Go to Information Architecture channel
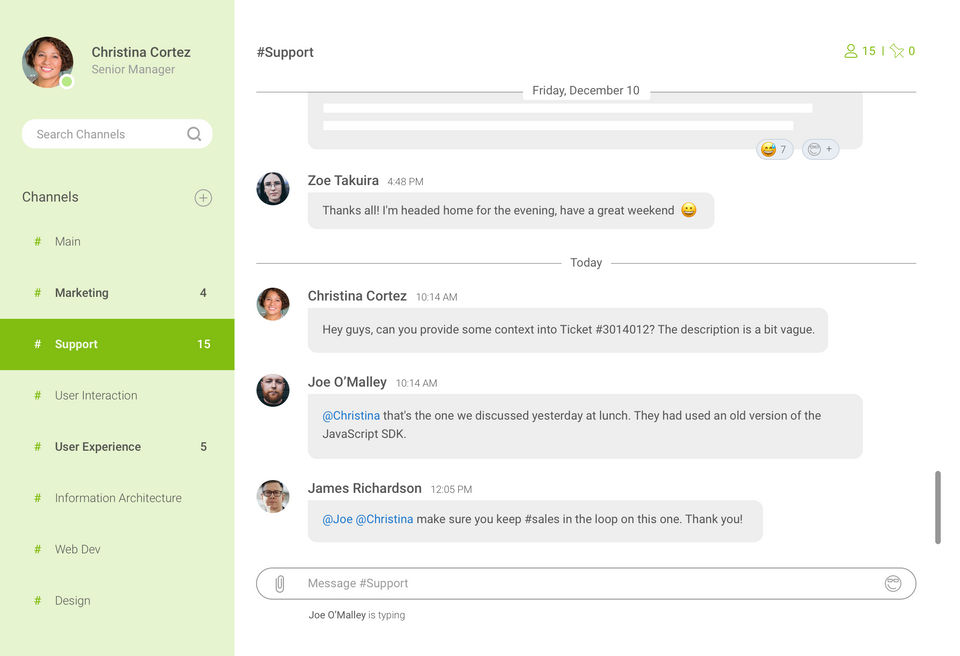The width and height of the screenshot is (960, 656). tap(118, 498)
